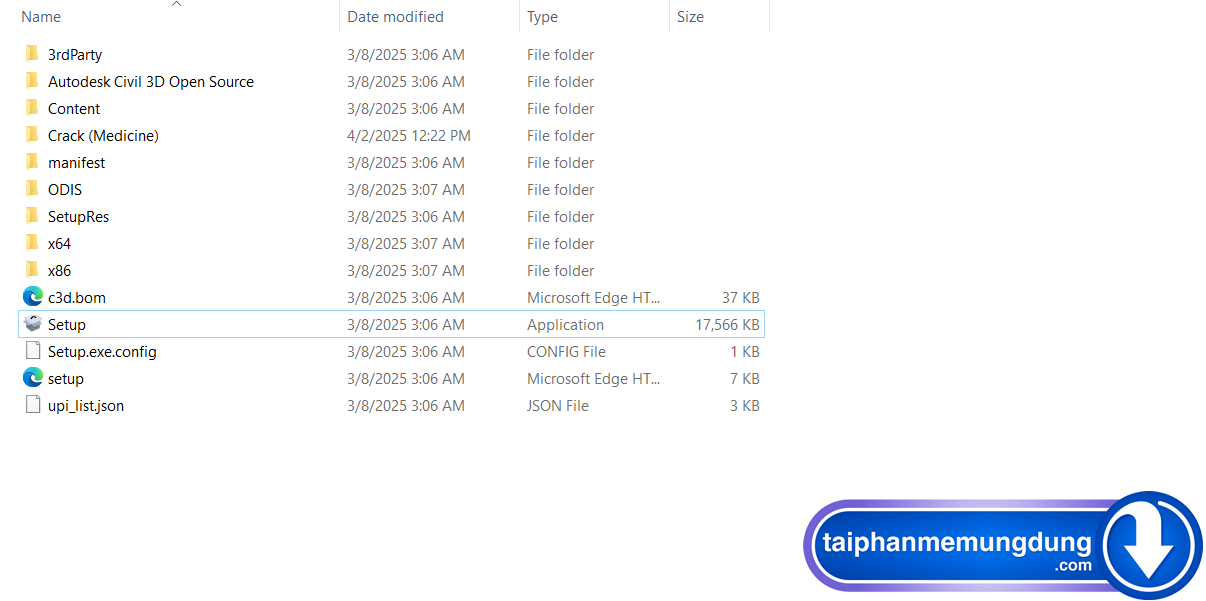Sort by the Date modified column header
The width and height of the screenshot is (1206, 601).
click(395, 17)
